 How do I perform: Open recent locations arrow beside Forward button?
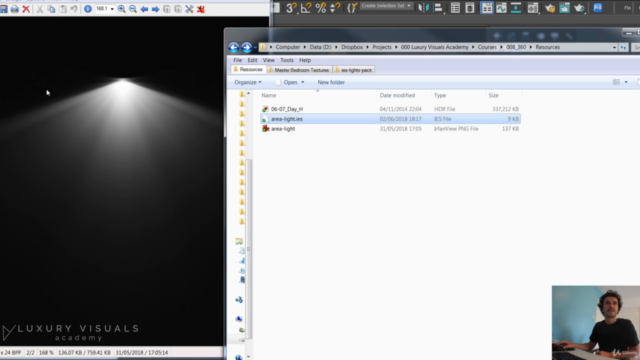[x=255, y=48]
